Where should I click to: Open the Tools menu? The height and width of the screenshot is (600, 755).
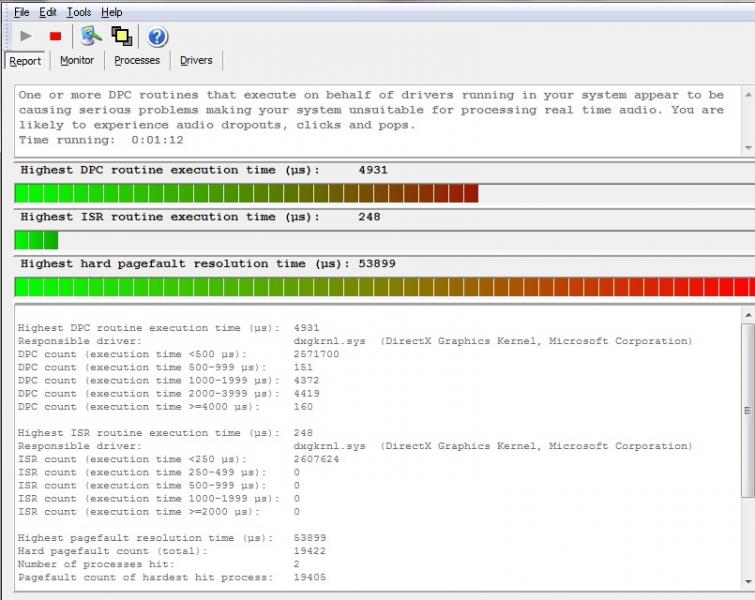click(x=78, y=12)
